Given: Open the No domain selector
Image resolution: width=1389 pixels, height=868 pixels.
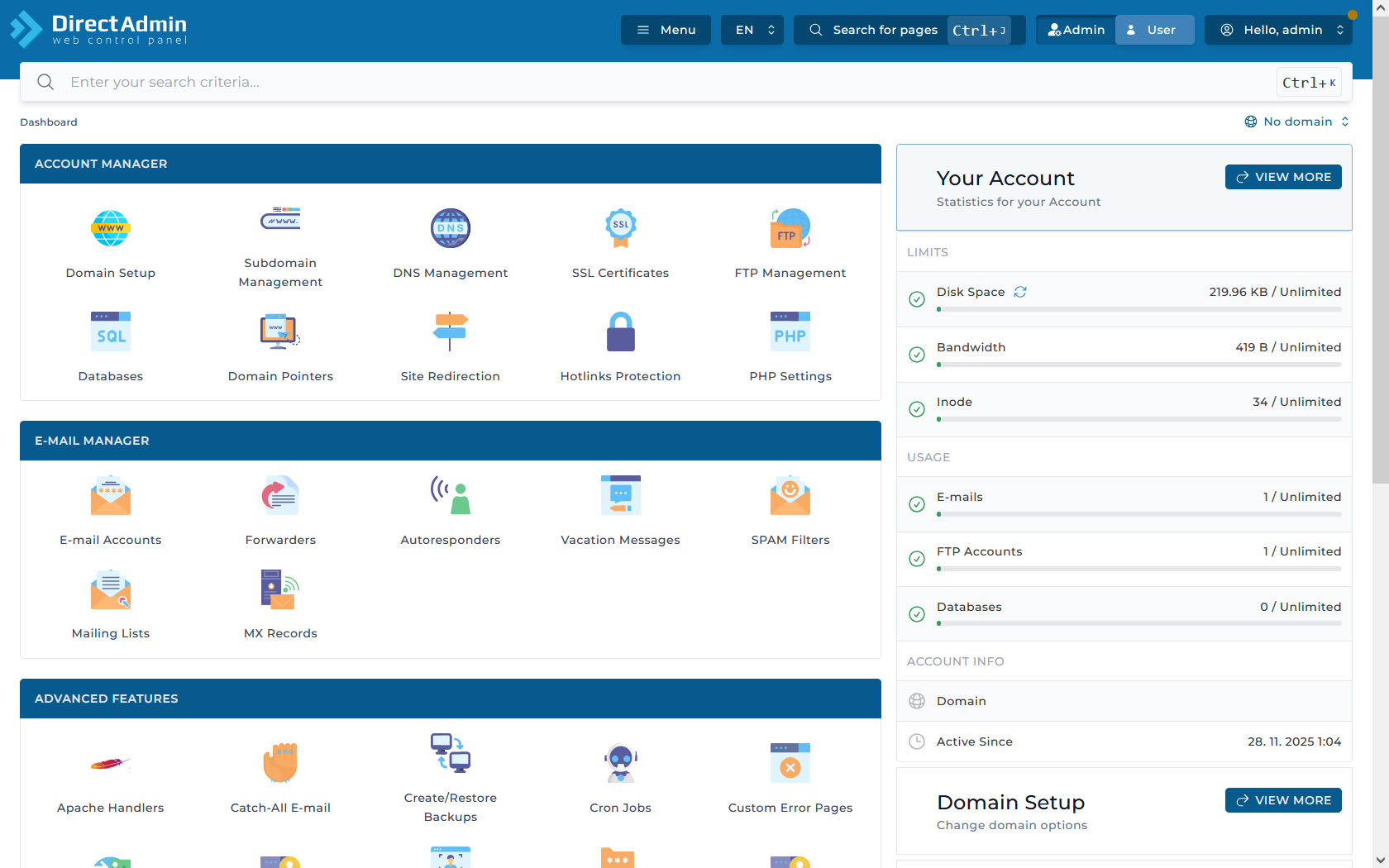Looking at the screenshot, I should pyautogui.click(x=1296, y=122).
